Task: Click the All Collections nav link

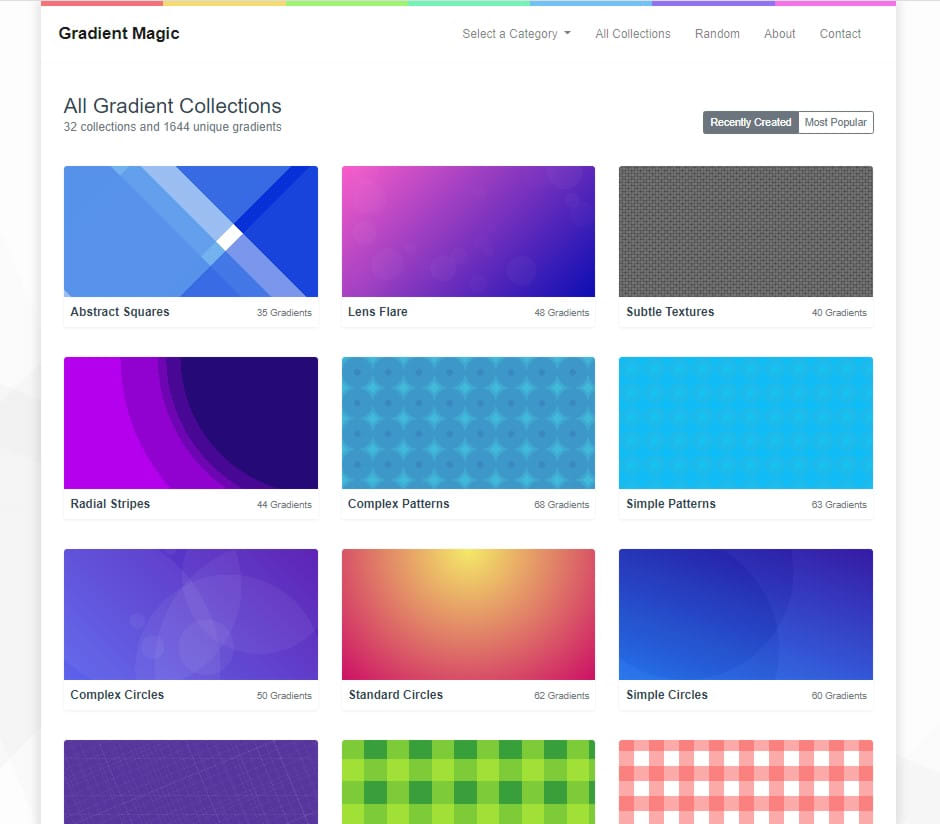Action: (x=632, y=34)
